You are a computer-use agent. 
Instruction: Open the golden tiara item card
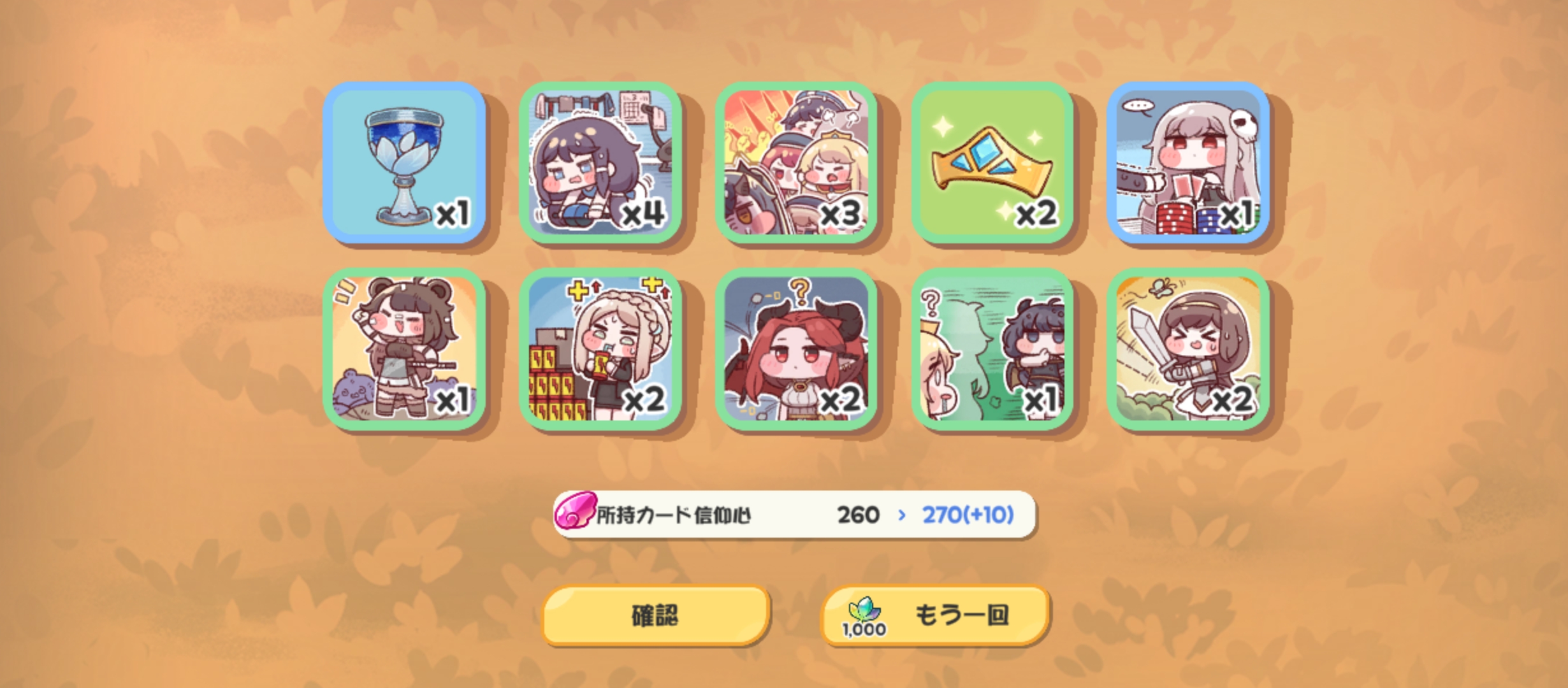coord(992,162)
